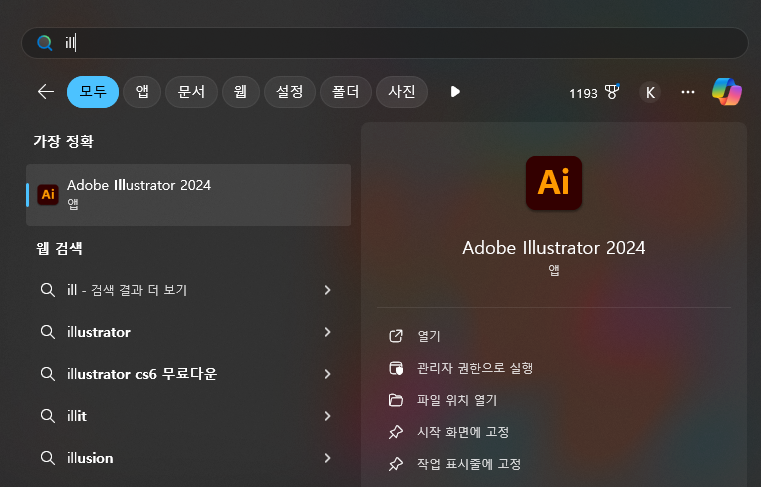Switch to the 사진 filter tab

pyautogui.click(x=402, y=92)
